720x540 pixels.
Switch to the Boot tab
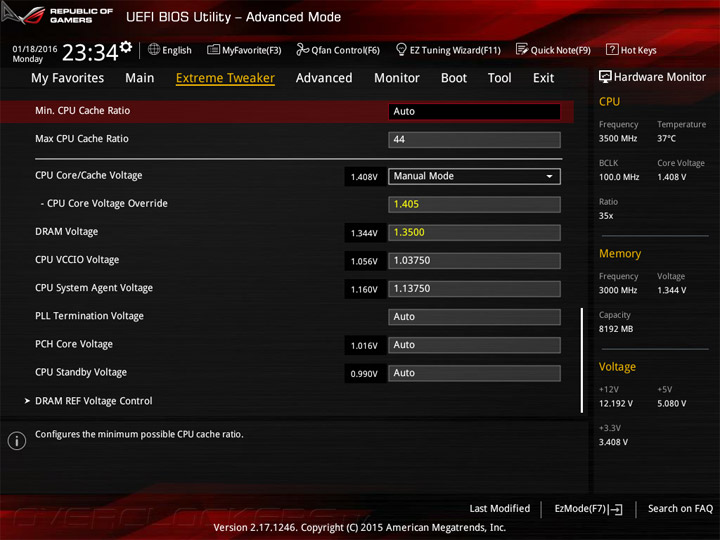[454, 78]
